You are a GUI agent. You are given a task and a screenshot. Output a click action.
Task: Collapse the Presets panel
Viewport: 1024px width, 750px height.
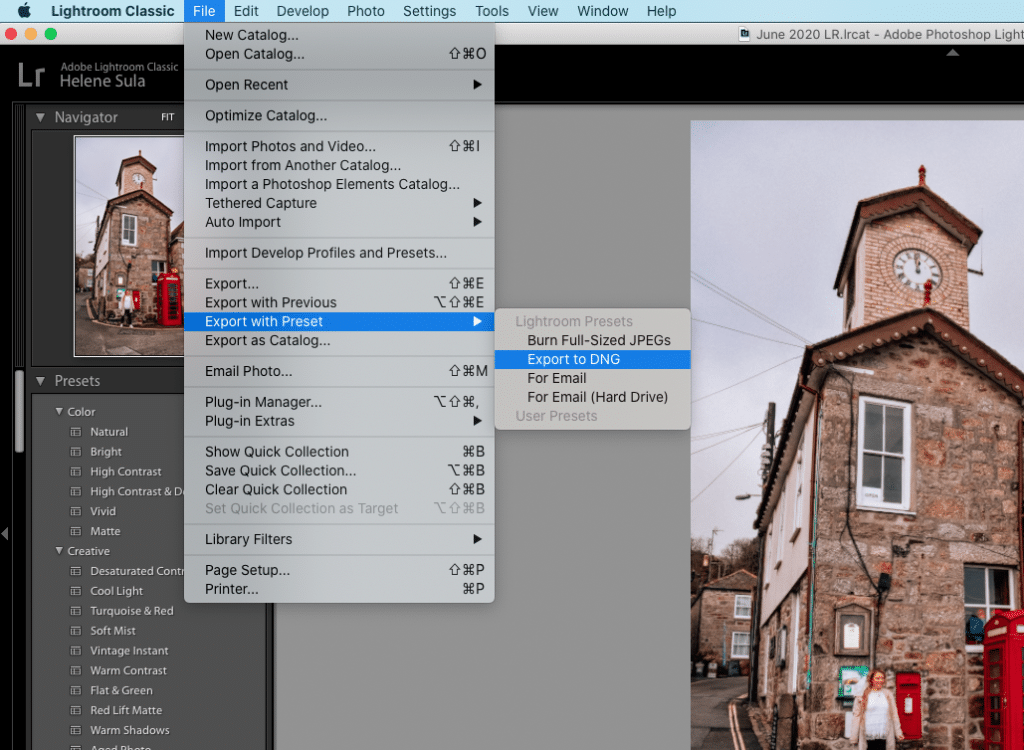40,381
